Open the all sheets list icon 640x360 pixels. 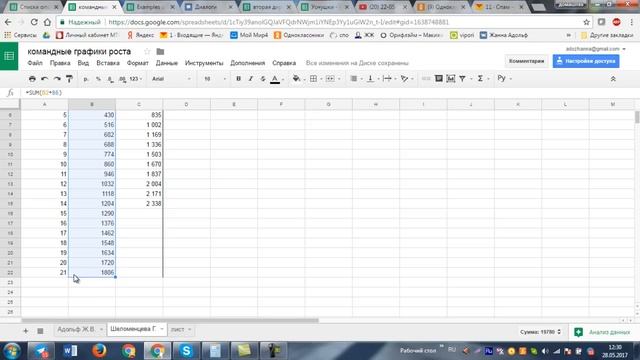click(x=40, y=331)
